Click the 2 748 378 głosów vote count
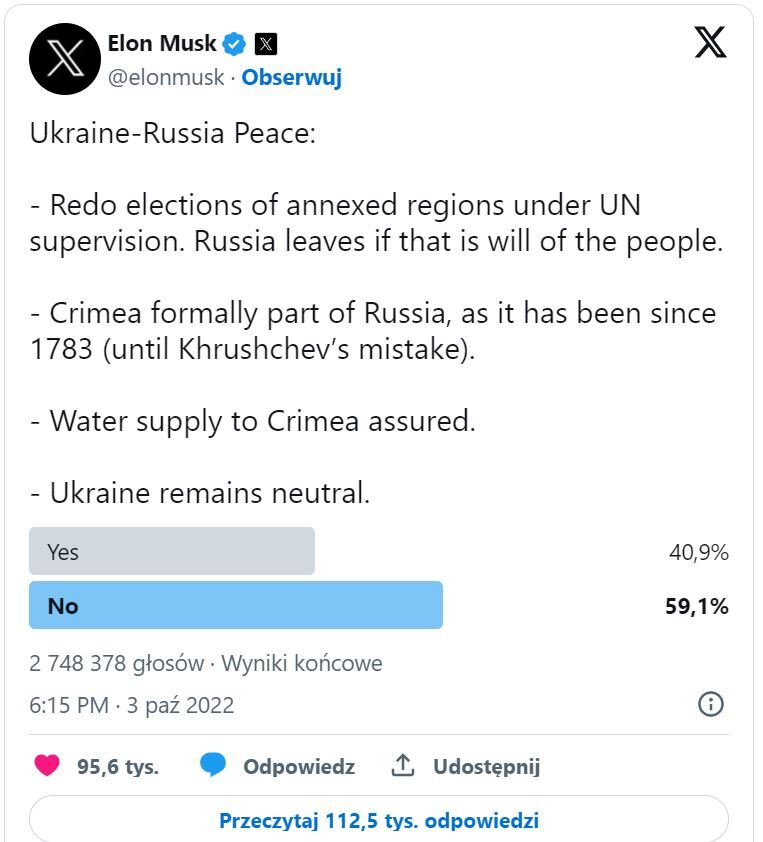 [x=116, y=663]
